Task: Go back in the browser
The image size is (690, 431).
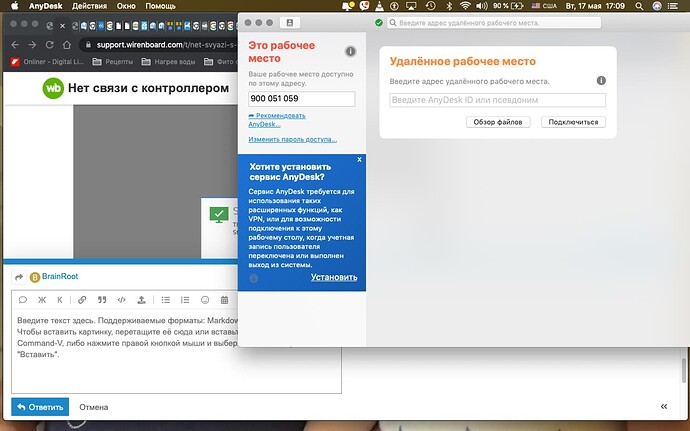Action: tap(15, 45)
